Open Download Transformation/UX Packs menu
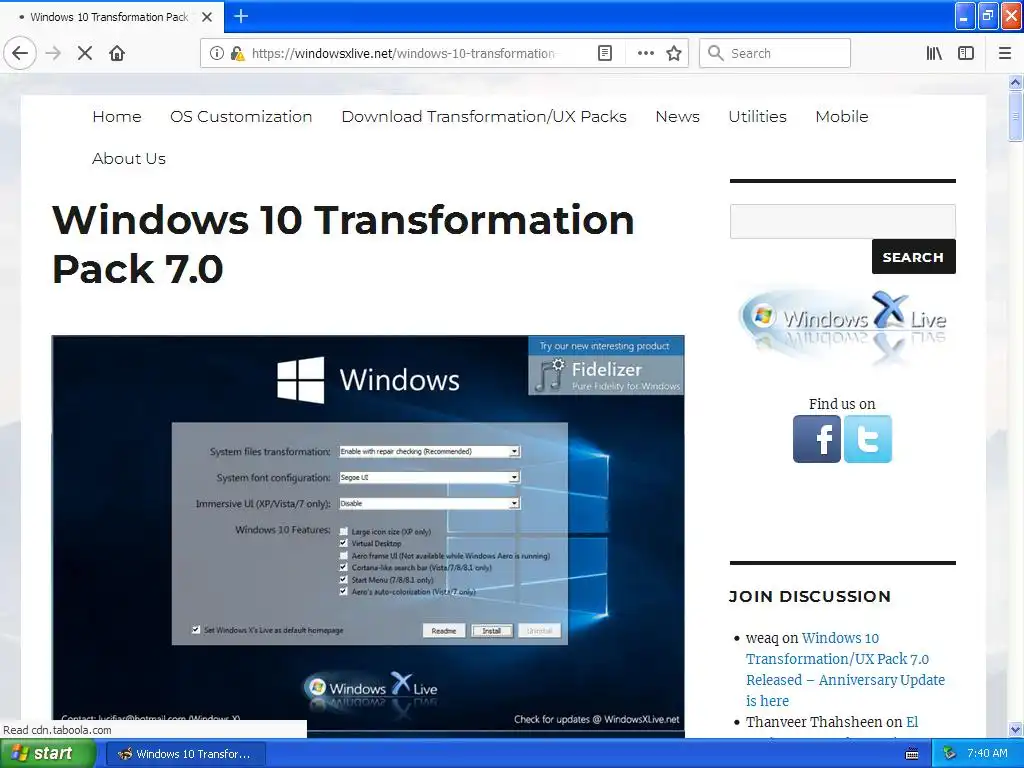This screenshot has height=768, width=1024. pyautogui.click(x=484, y=116)
